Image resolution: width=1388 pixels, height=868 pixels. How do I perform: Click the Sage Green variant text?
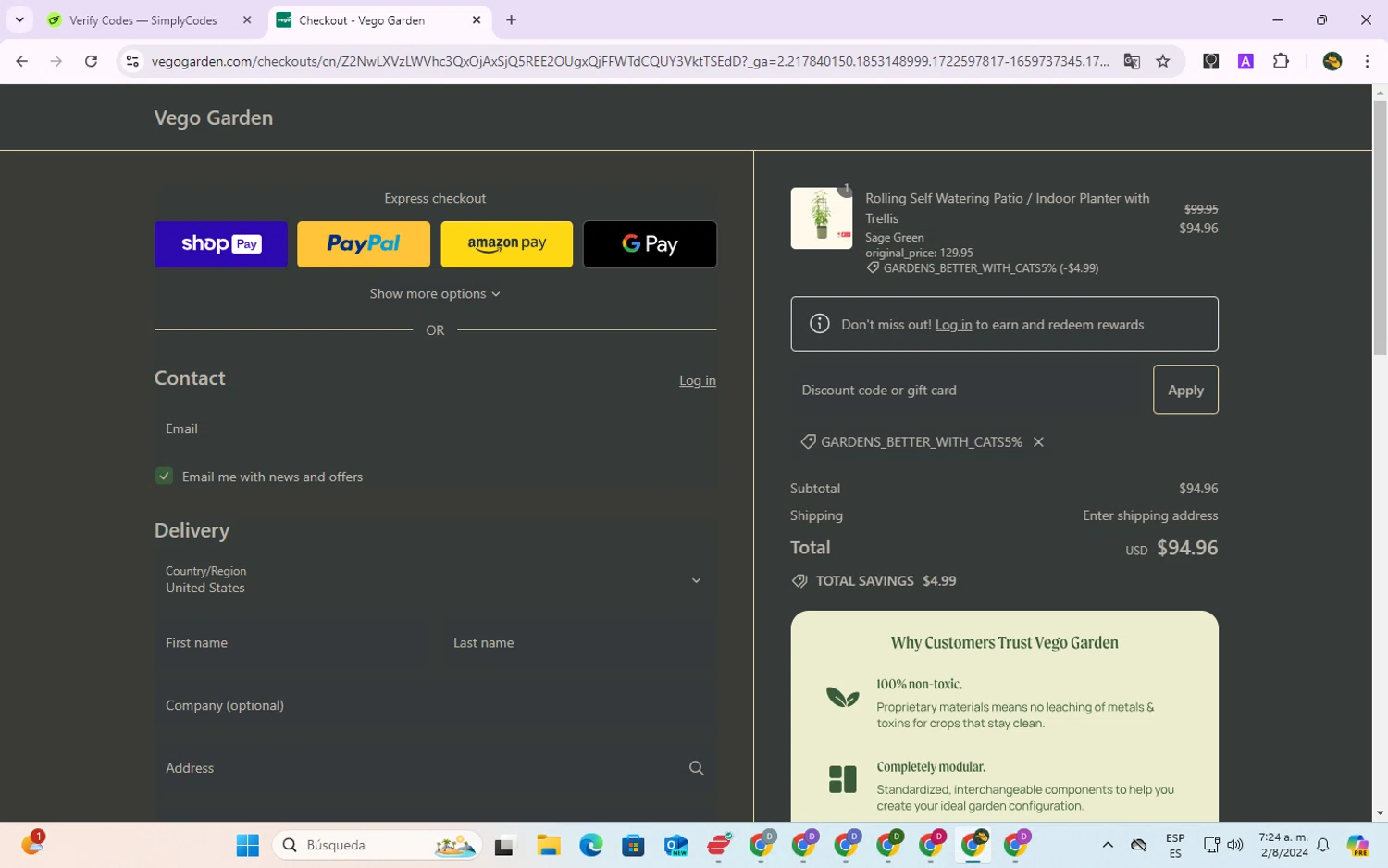coord(894,238)
